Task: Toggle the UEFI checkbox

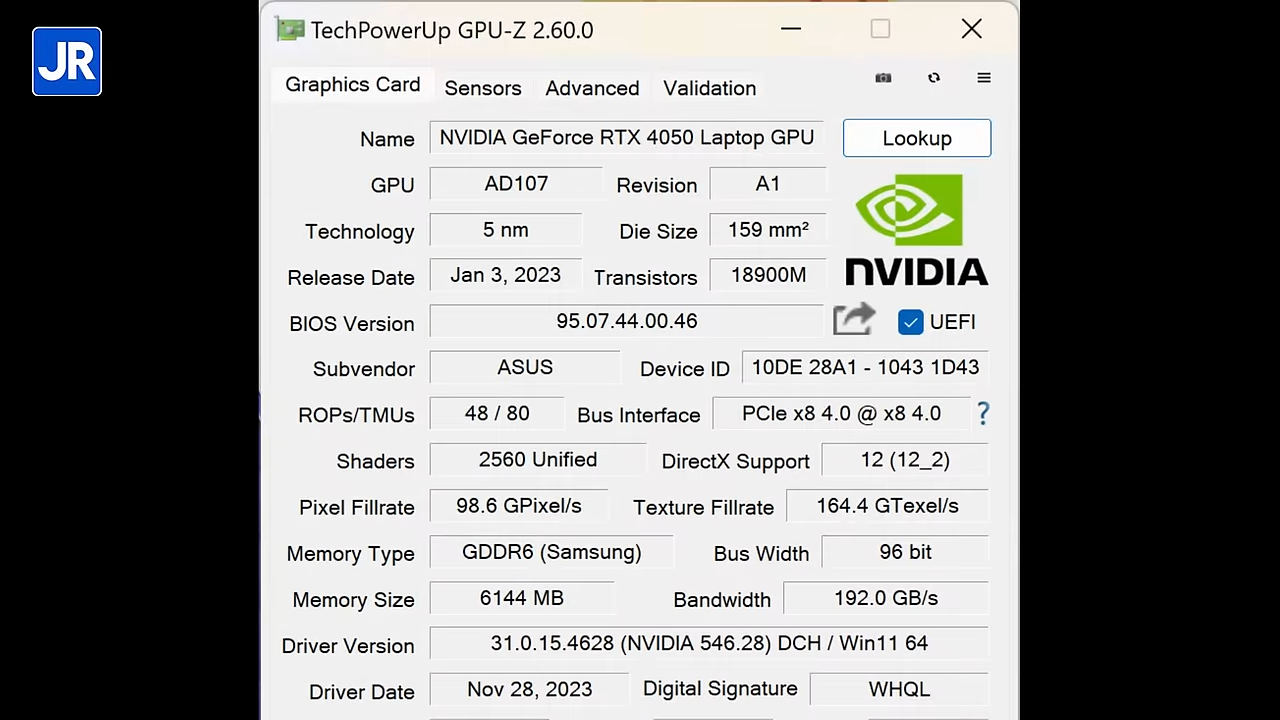Action: [910, 322]
